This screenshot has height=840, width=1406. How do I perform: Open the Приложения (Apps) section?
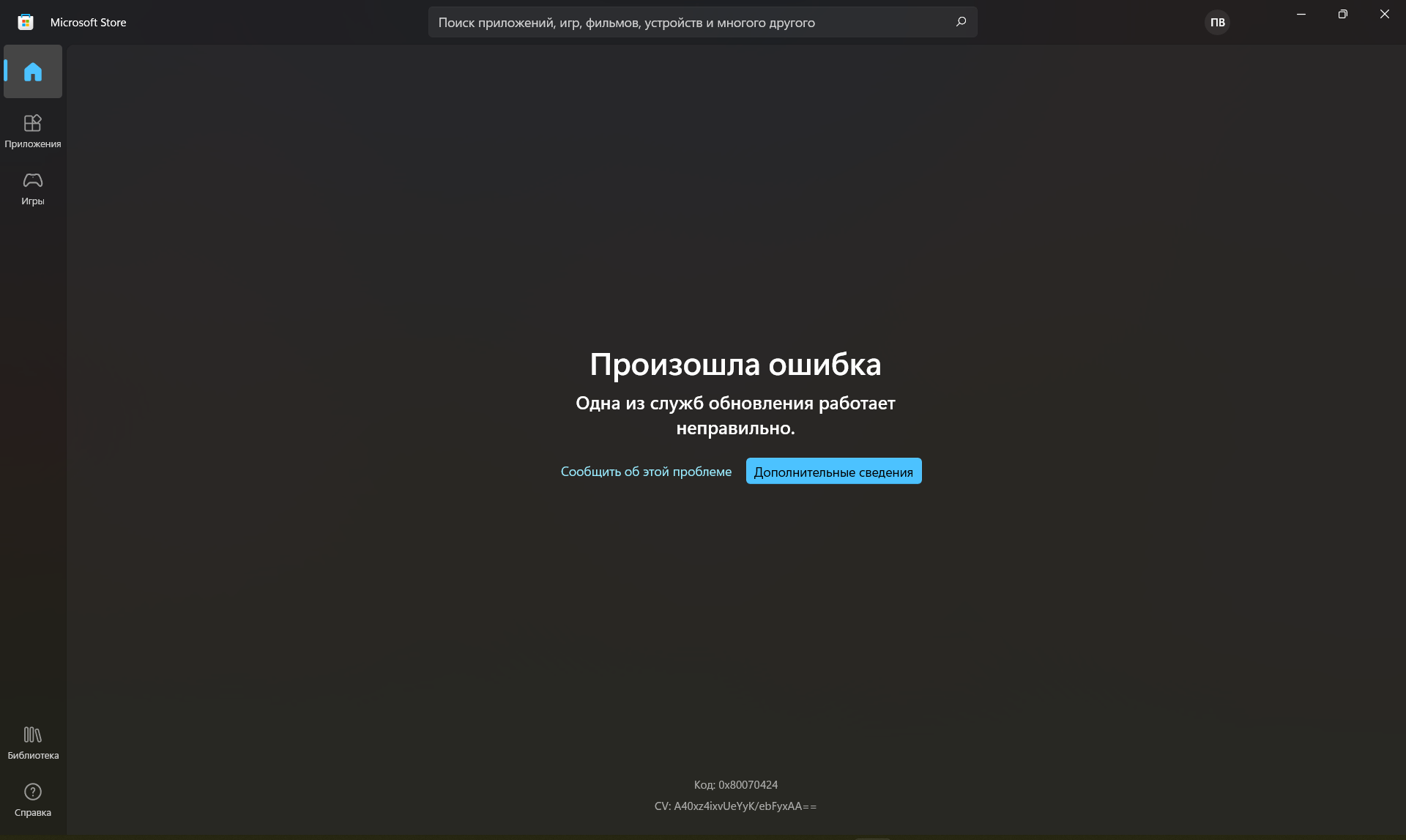(33, 131)
